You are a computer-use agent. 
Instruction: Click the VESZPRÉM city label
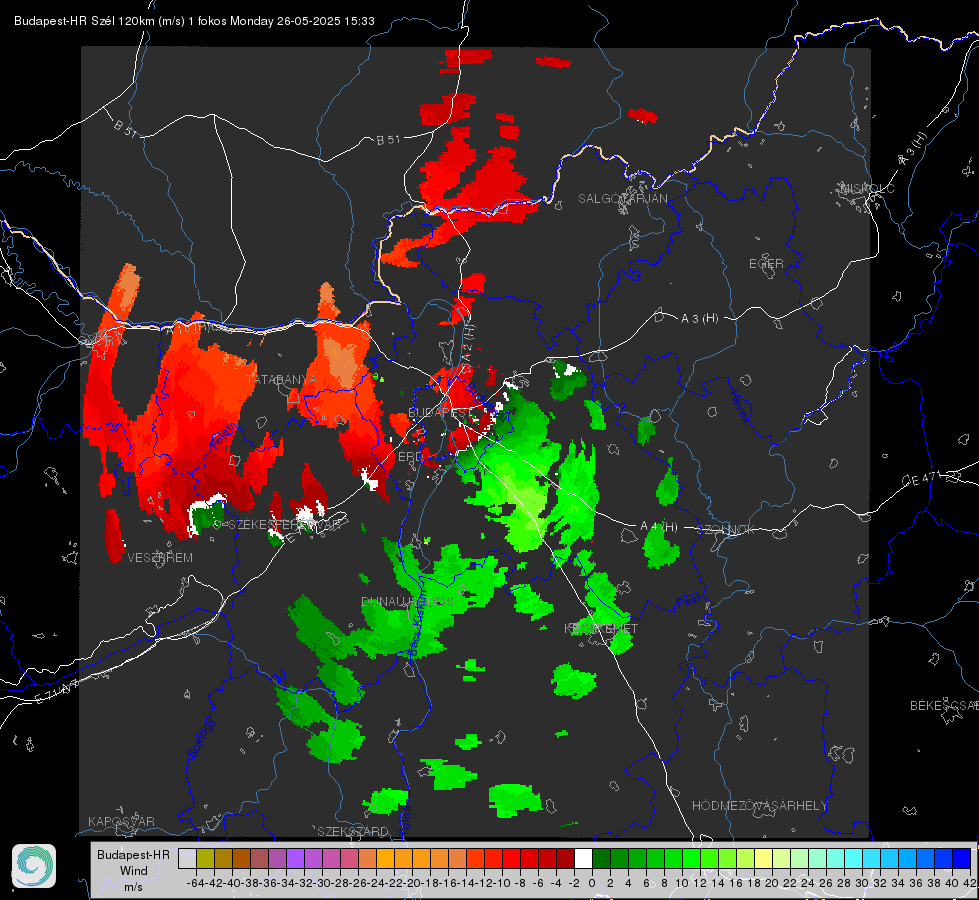pos(160,557)
